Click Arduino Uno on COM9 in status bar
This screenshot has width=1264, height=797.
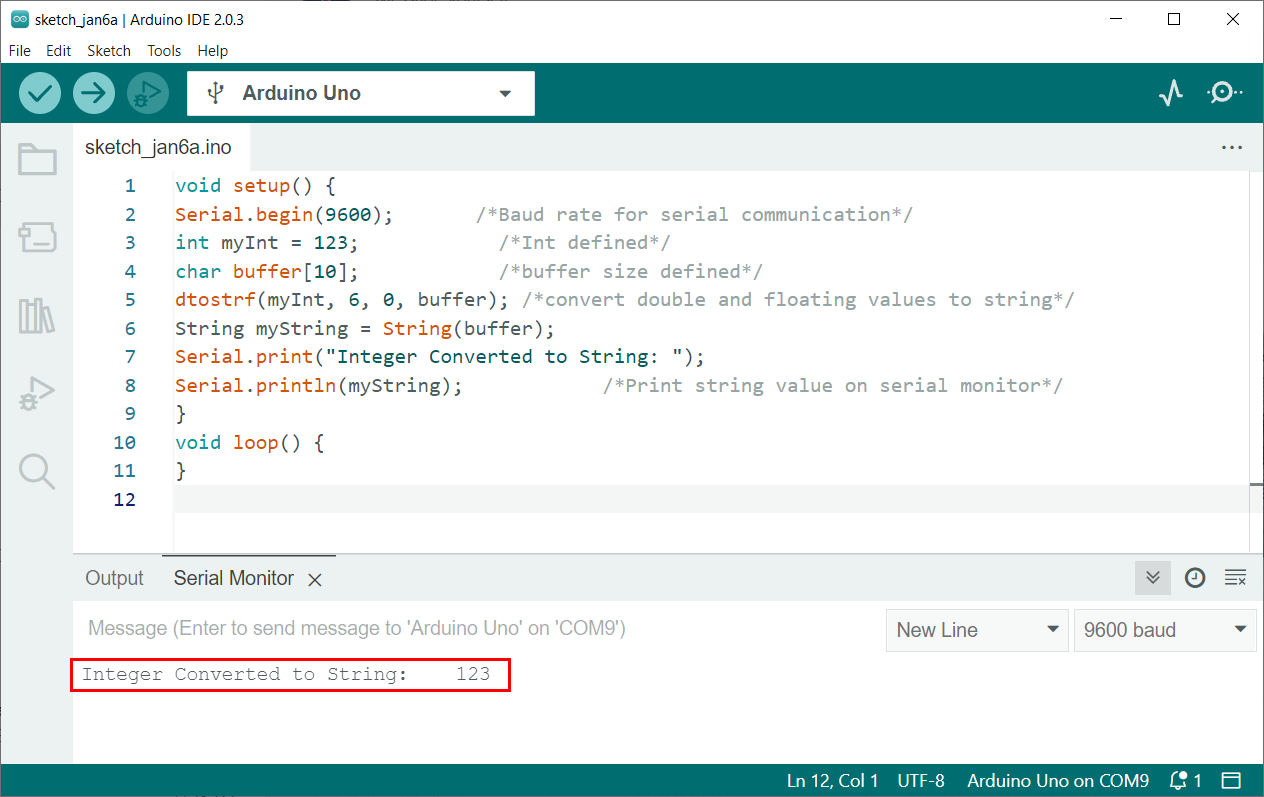(1057, 780)
